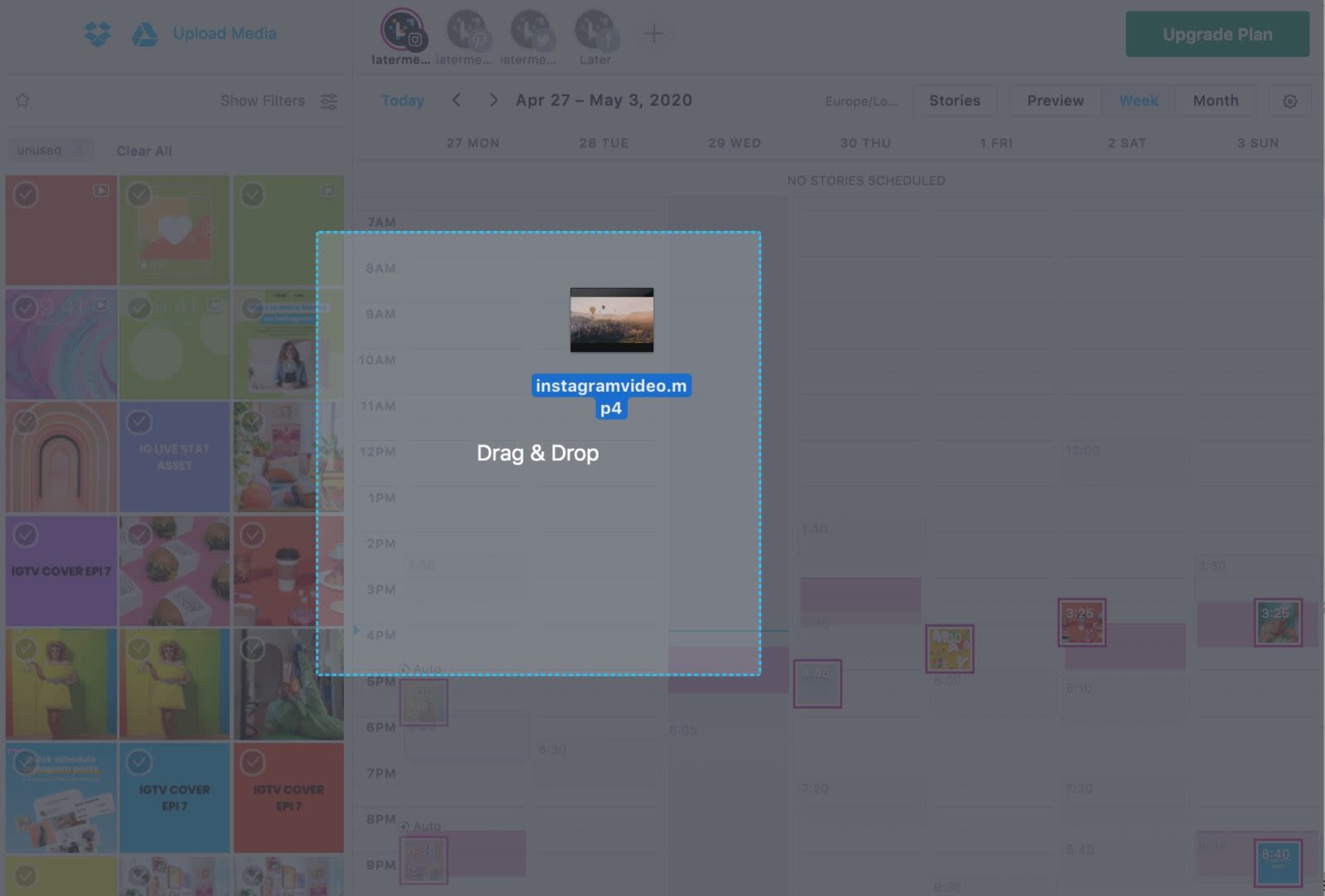Image resolution: width=1325 pixels, height=896 pixels.
Task: Jump to Today in calendar
Action: coord(402,100)
